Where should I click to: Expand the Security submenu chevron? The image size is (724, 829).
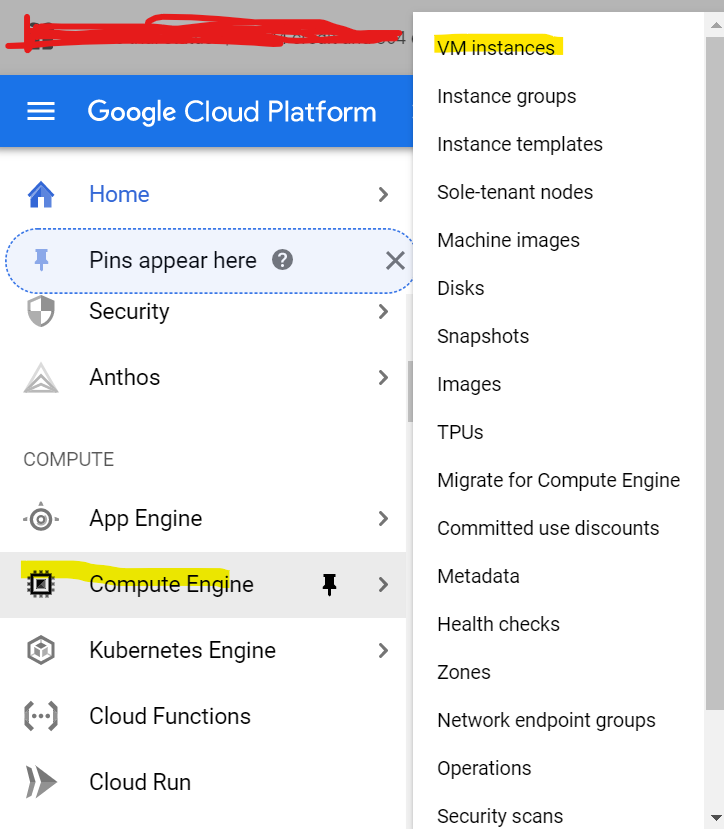[383, 311]
